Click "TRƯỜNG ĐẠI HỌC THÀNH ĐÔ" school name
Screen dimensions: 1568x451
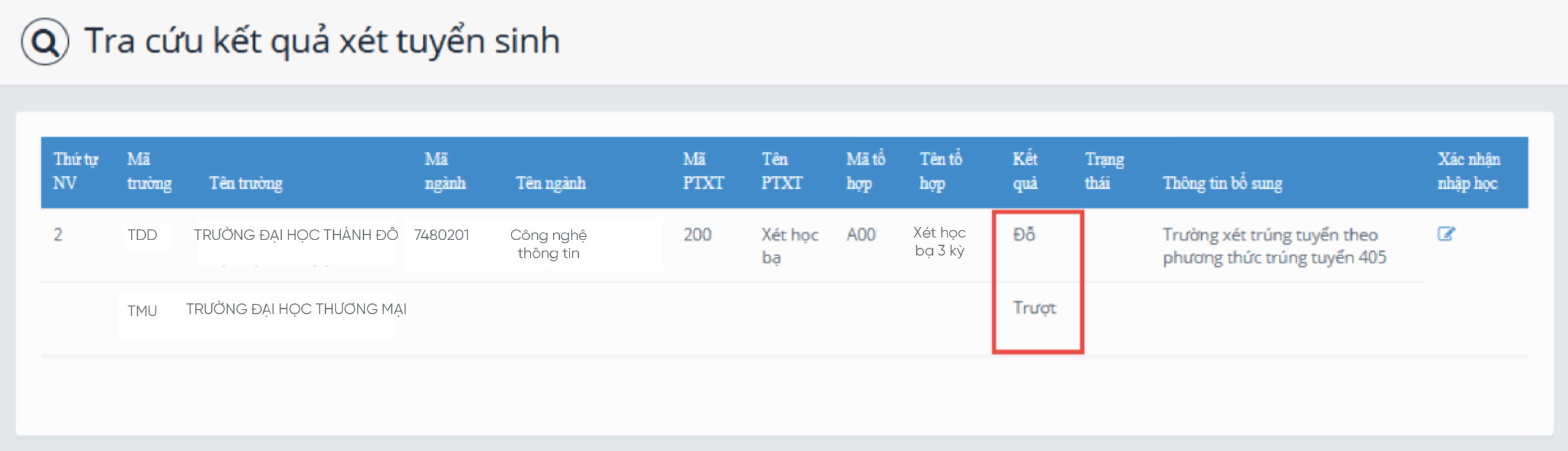(x=296, y=235)
